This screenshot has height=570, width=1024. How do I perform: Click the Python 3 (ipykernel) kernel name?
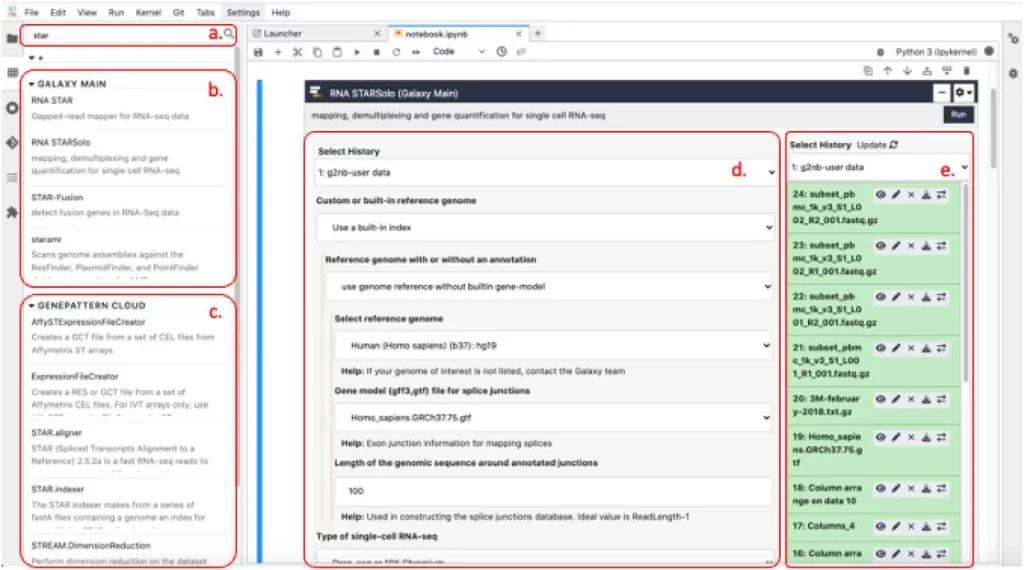pyautogui.click(x=936, y=52)
